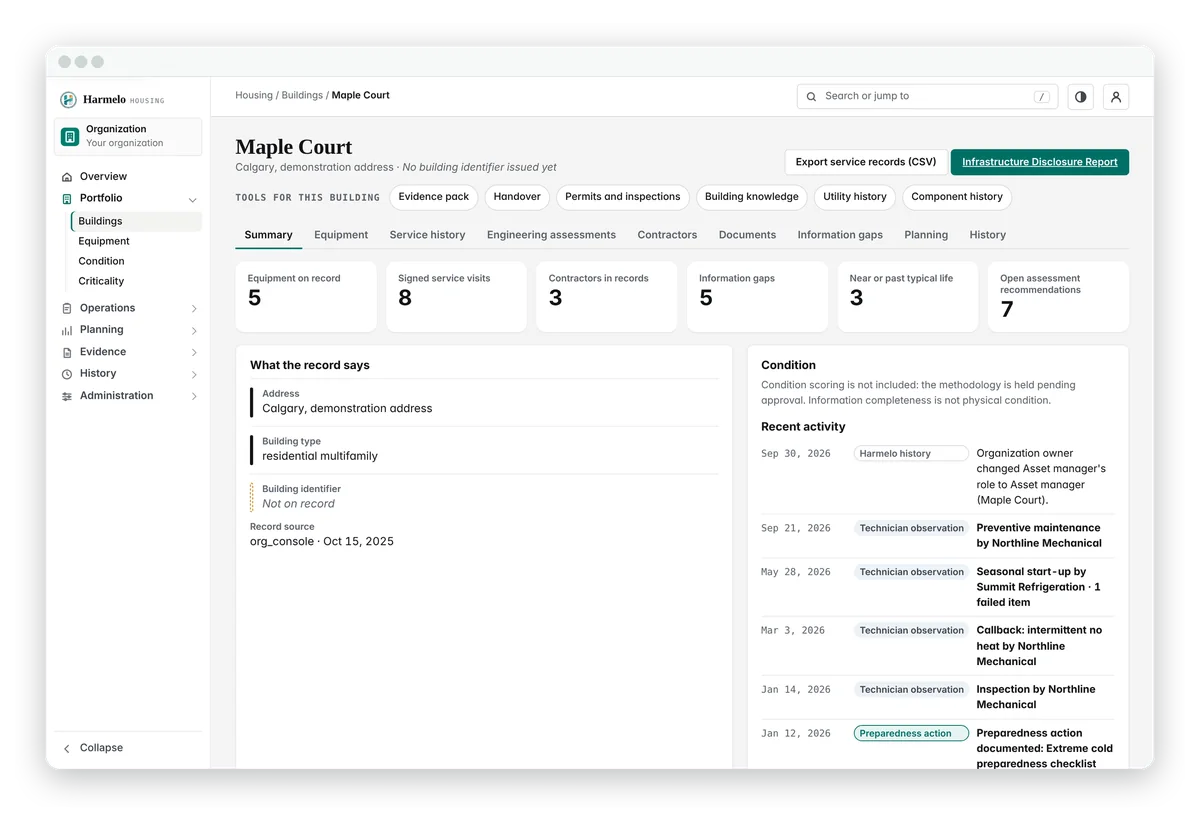Screen dimensions: 1200x815
Task: Open the user account icon
Action: pyautogui.click(x=1116, y=96)
